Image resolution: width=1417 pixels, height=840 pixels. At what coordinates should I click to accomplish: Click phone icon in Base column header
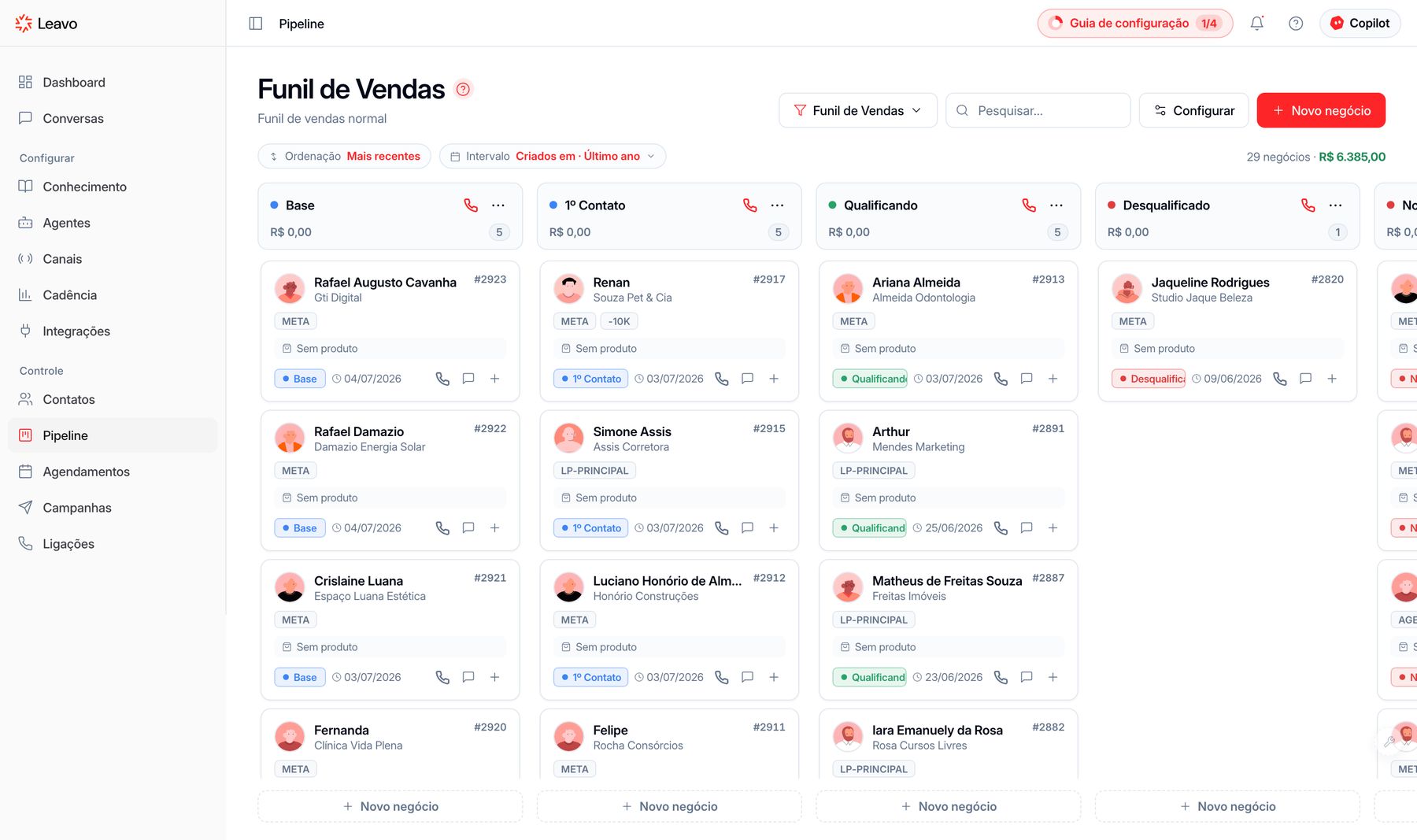(x=471, y=205)
